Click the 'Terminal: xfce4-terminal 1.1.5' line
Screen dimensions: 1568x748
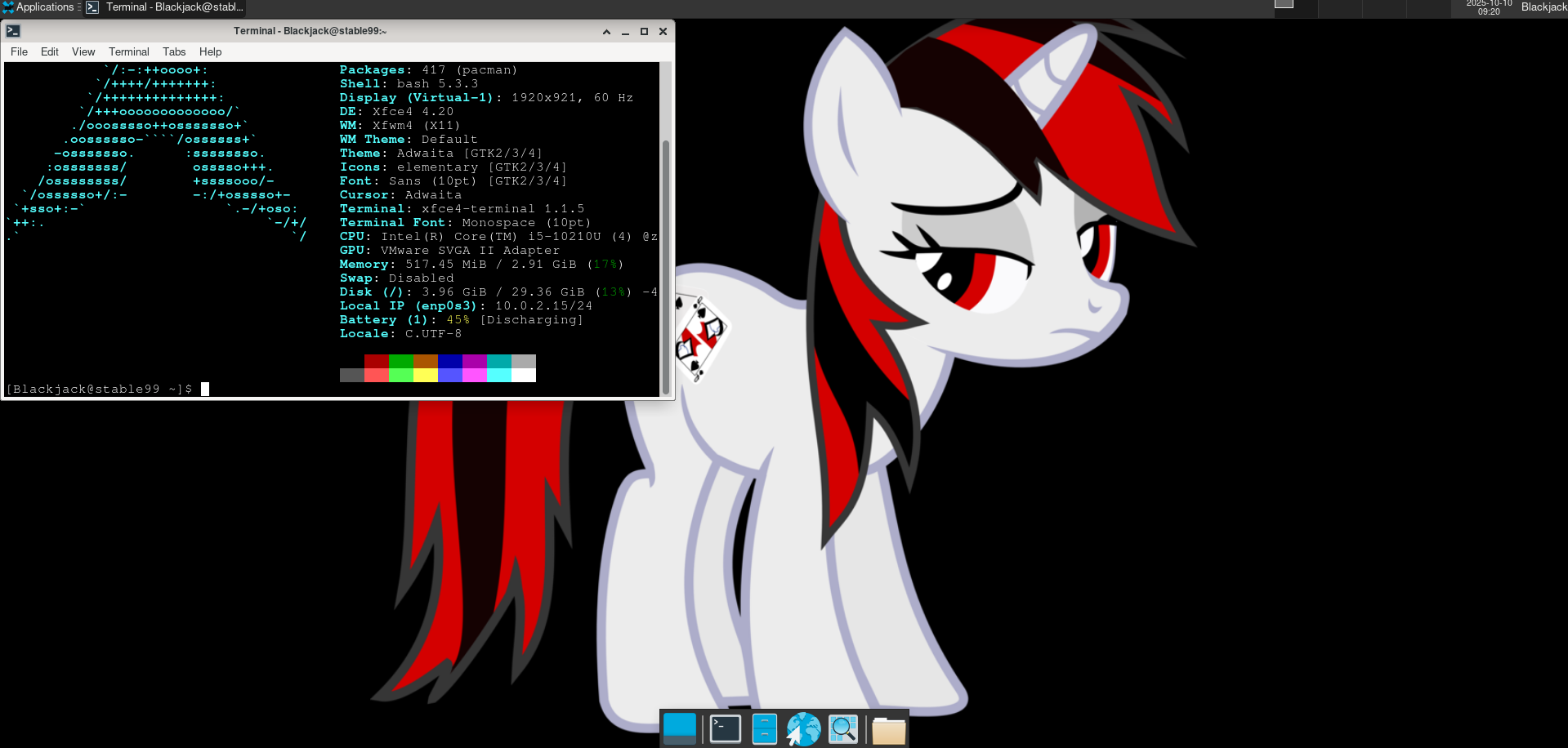point(462,208)
